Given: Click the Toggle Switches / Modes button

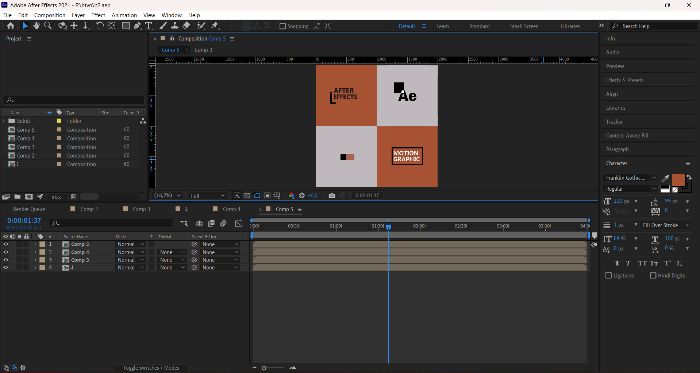Looking at the screenshot, I should point(152,368).
